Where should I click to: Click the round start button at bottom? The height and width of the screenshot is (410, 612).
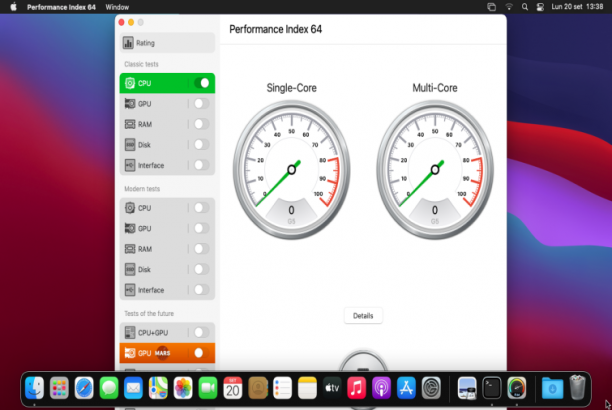(x=363, y=362)
